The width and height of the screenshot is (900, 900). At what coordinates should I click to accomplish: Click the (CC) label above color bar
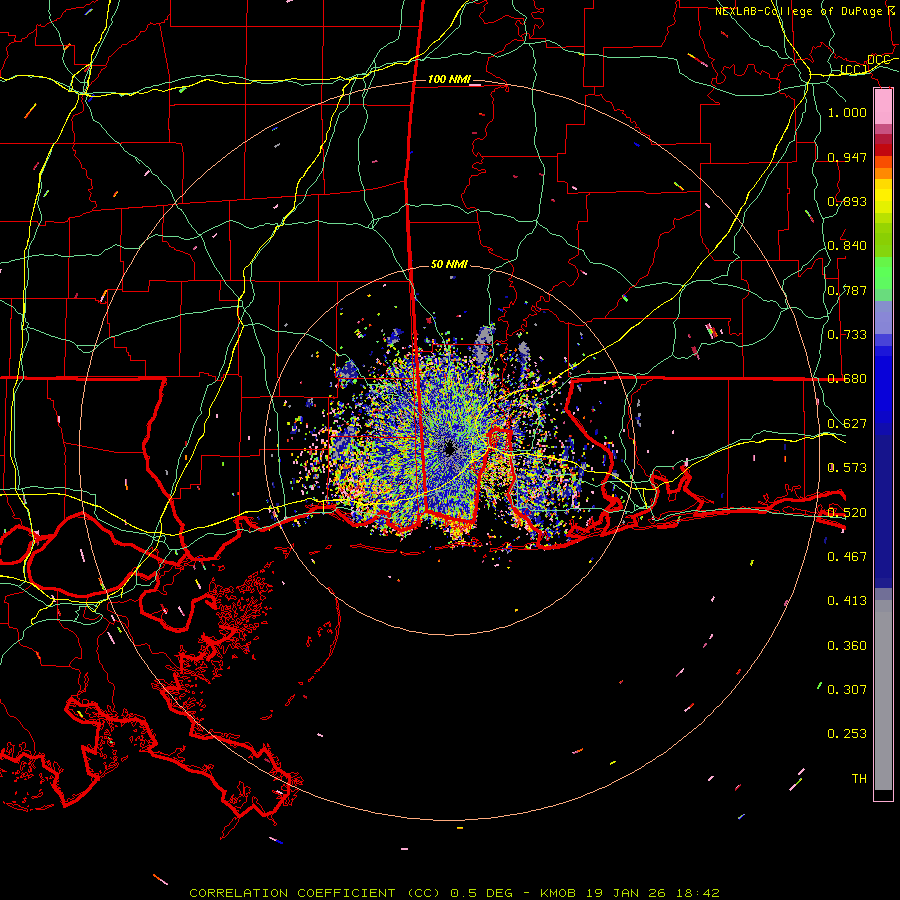point(853,70)
